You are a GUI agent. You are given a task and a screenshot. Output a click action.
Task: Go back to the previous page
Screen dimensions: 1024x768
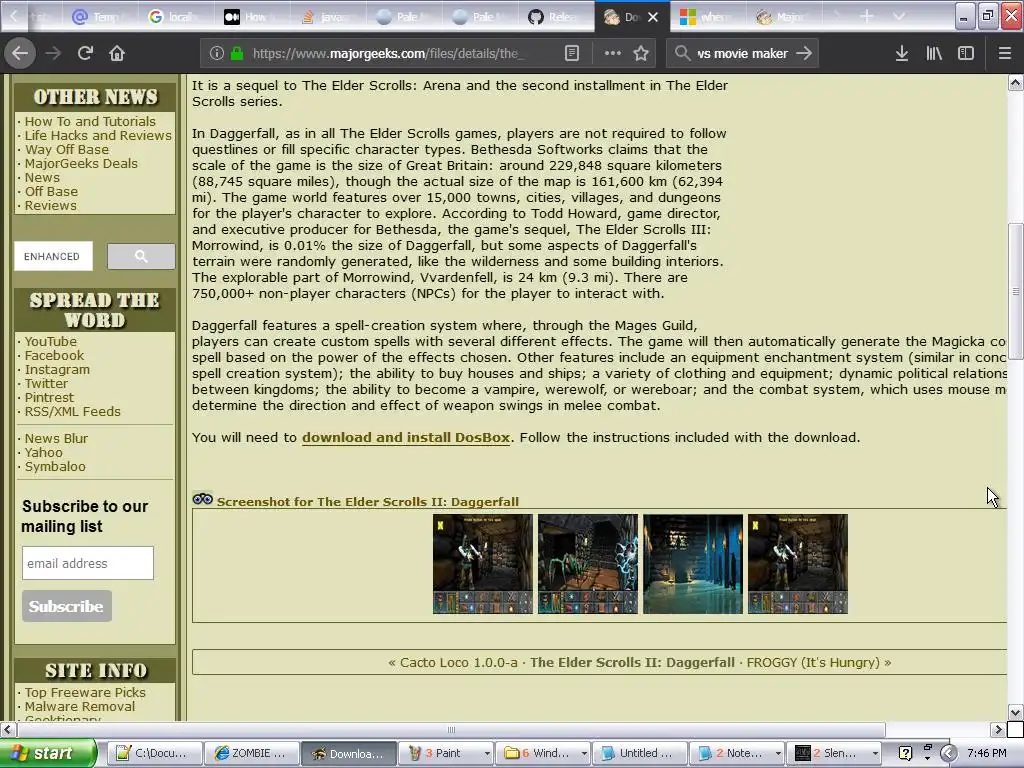pos(20,53)
